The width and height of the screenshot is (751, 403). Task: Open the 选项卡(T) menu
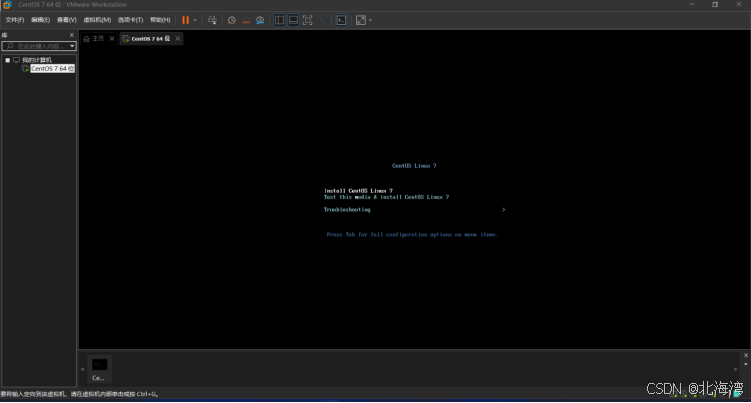[x=130, y=20]
